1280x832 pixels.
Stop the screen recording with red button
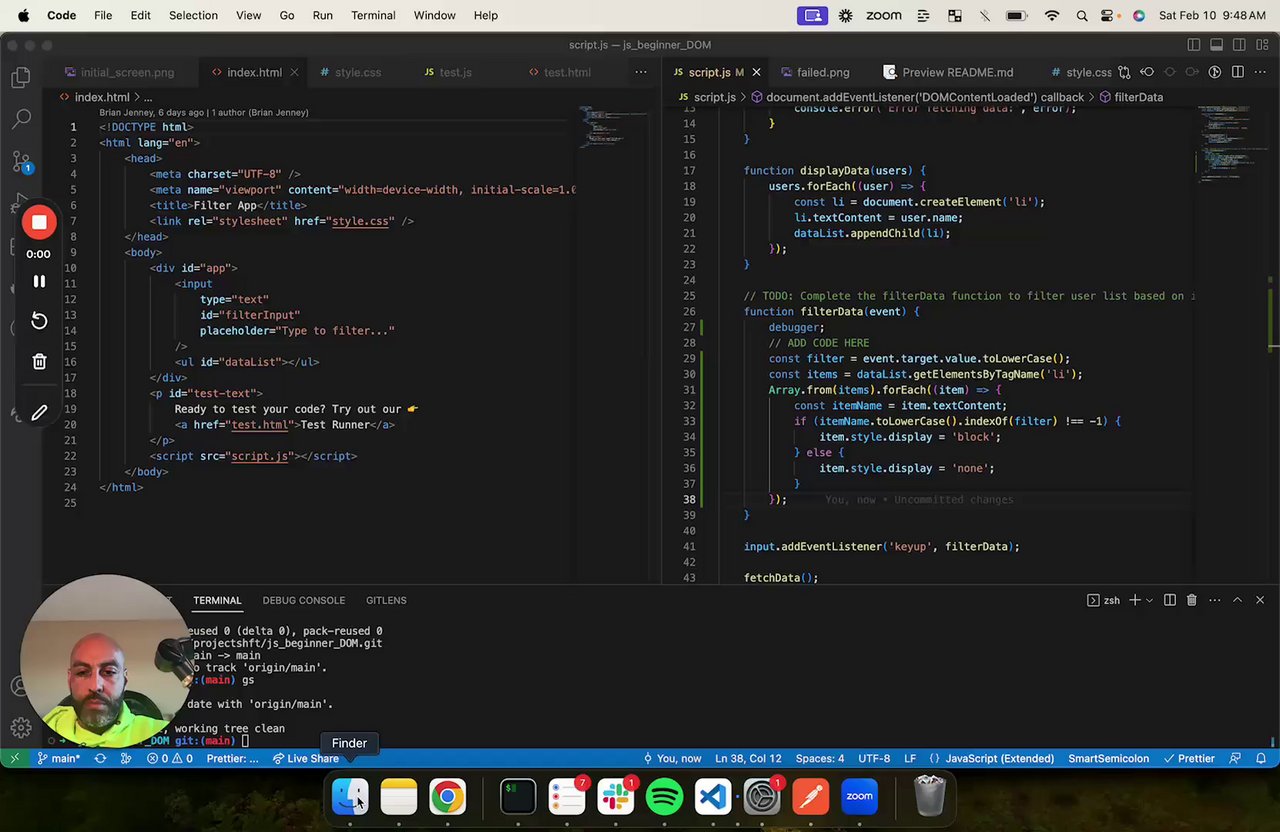coord(39,223)
